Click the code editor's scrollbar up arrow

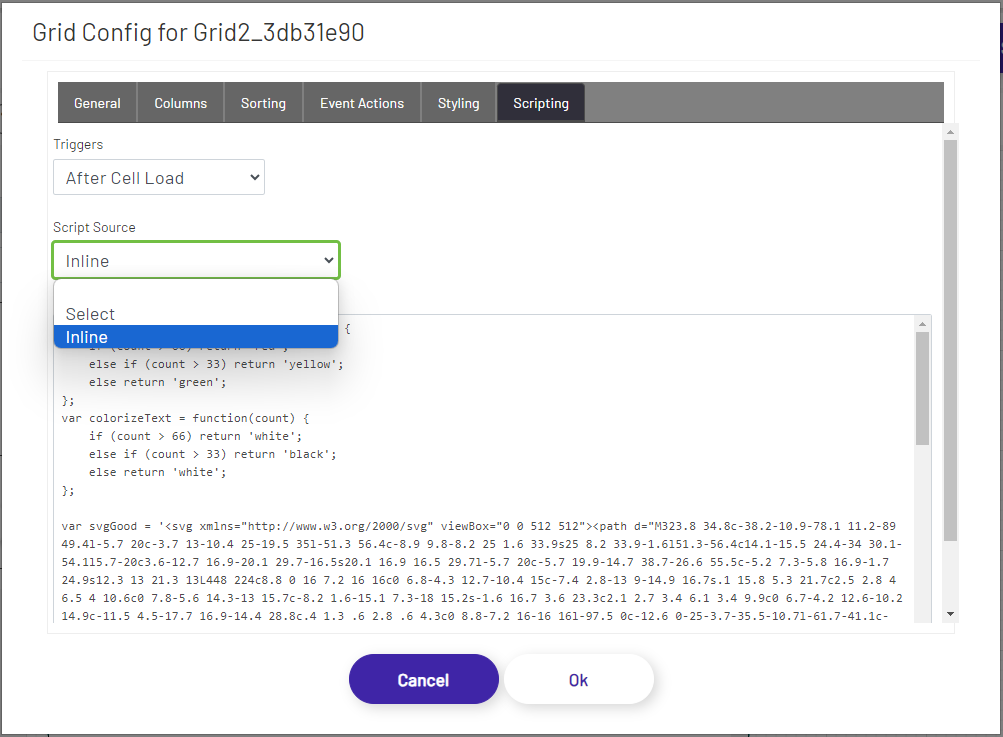tap(921, 323)
